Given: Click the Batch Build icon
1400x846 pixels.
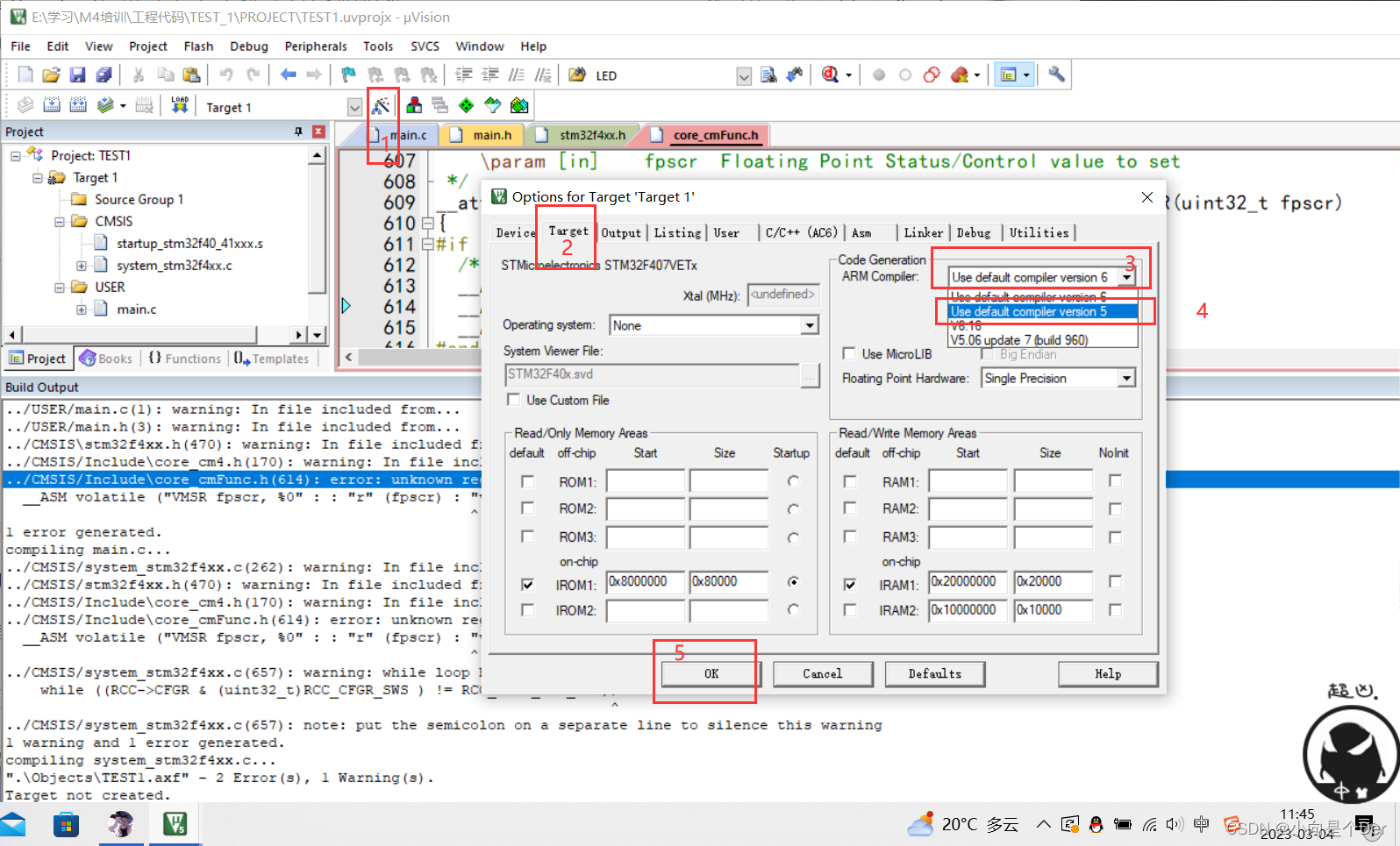Looking at the screenshot, I should pos(105,106).
